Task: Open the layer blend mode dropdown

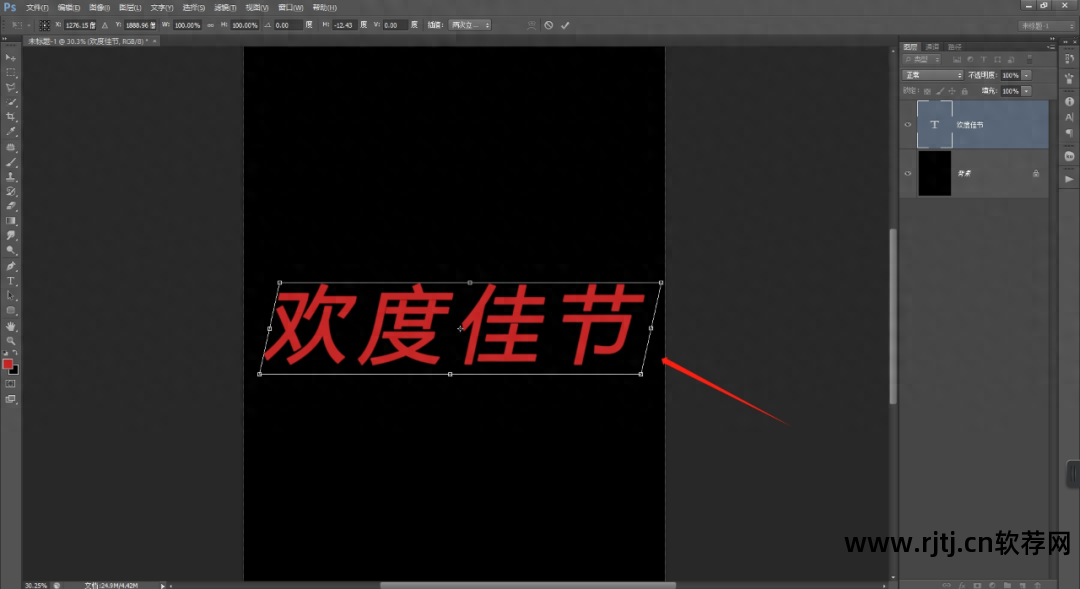Action: click(932, 75)
